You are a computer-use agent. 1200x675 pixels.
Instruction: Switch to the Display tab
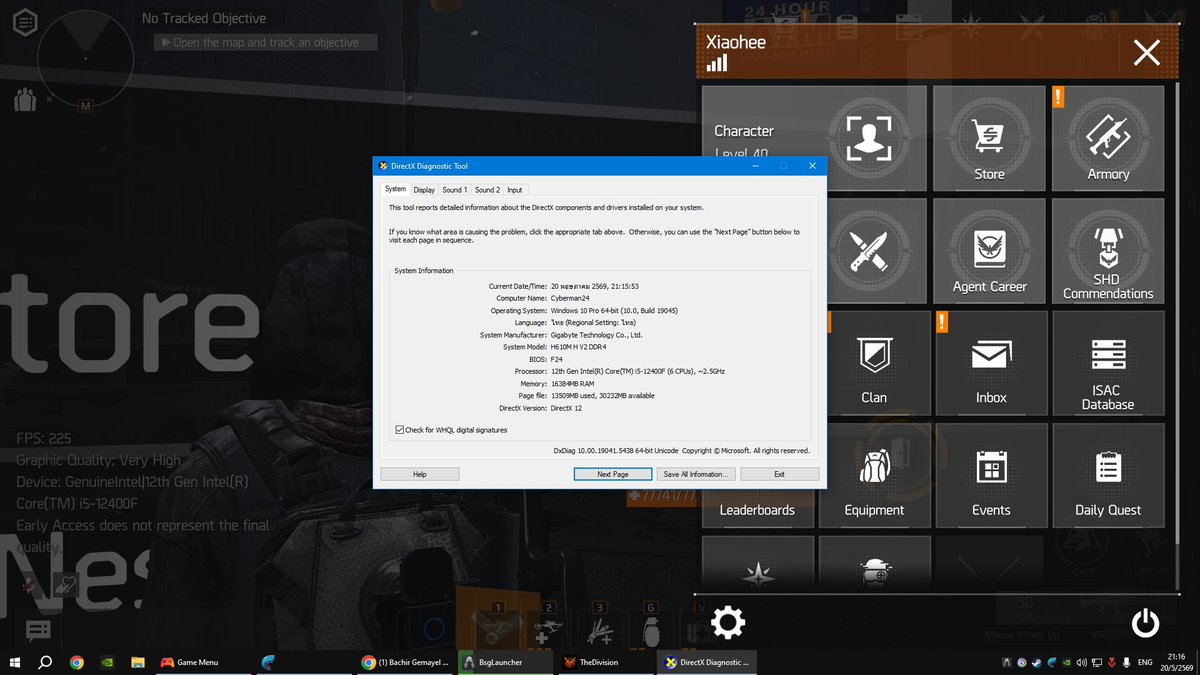[424, 189]
